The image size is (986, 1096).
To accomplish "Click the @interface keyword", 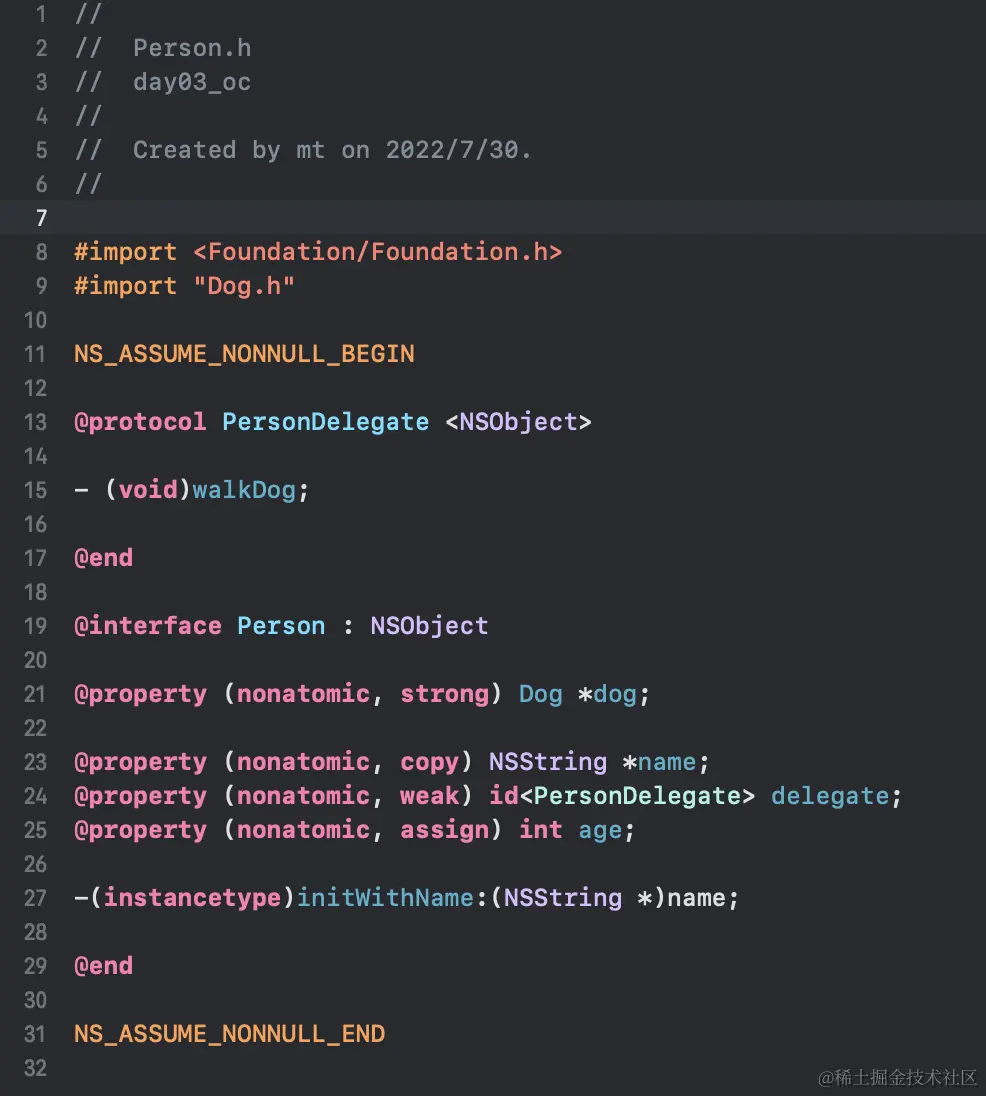I will [148, 626].
